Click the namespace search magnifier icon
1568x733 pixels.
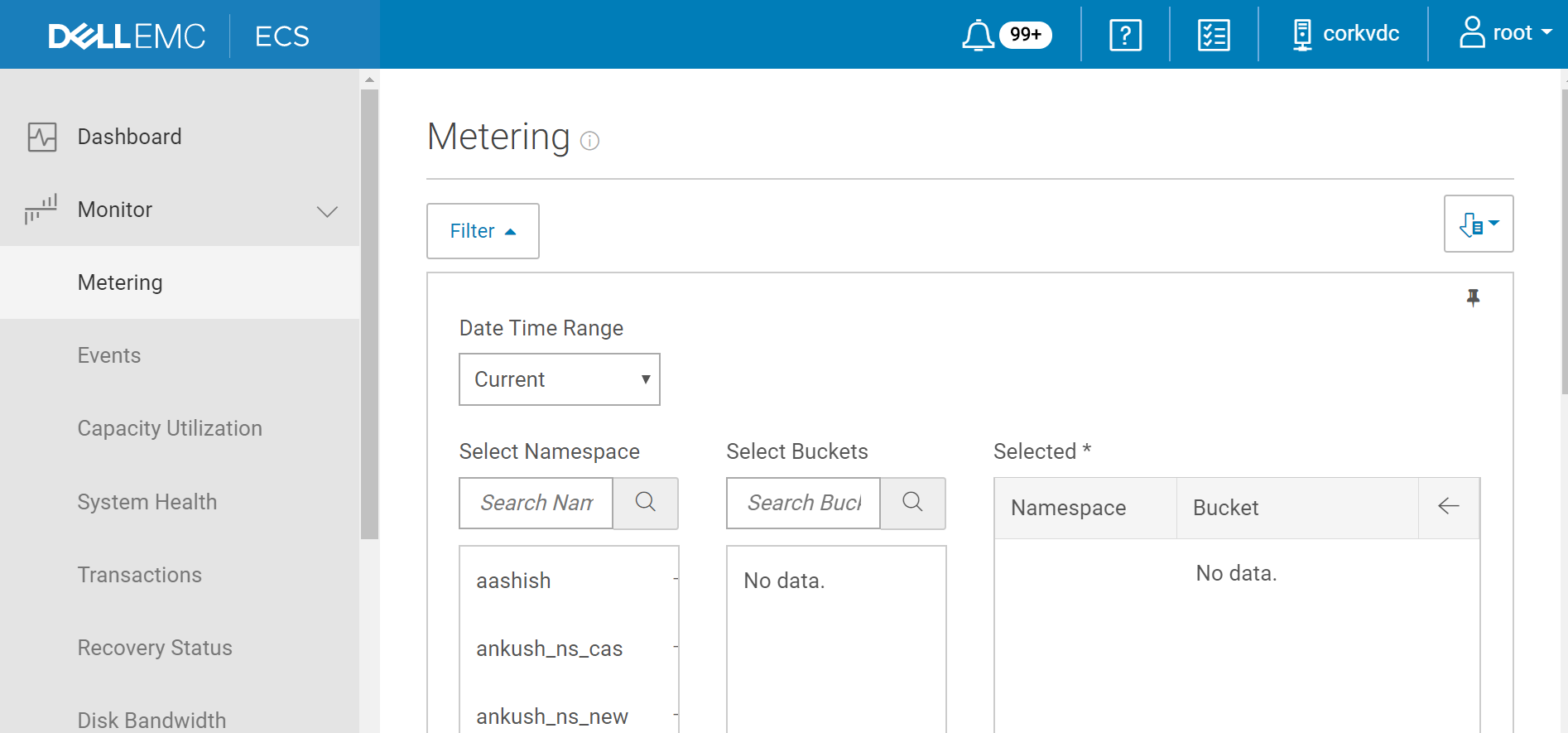pyautogui.click(x=646, y=502)
